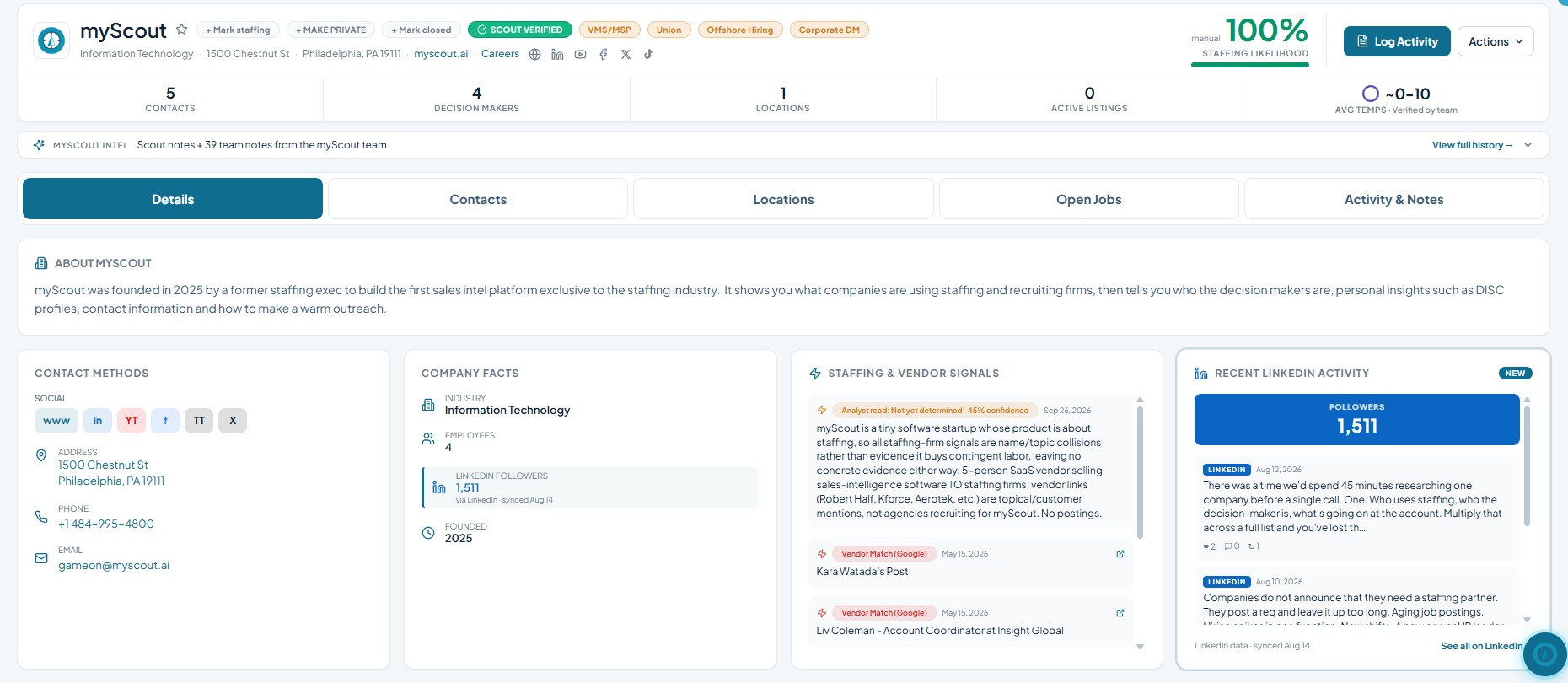Click the Industry building icon

pyautogui.click(x=428, y=405)
